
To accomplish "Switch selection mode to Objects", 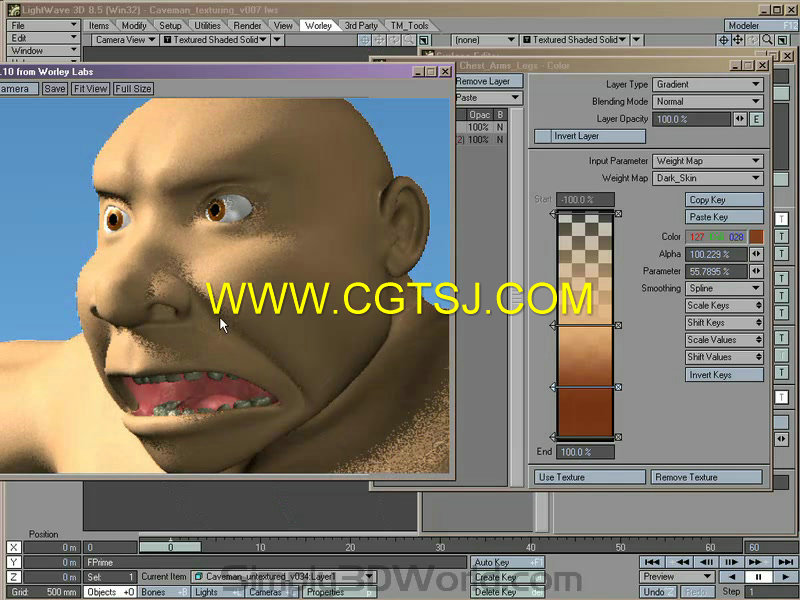I will coord(110,592).
